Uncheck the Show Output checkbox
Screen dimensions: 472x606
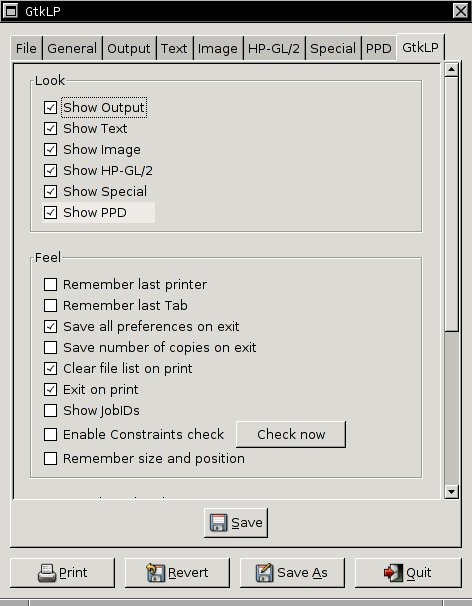coord(50,107)
